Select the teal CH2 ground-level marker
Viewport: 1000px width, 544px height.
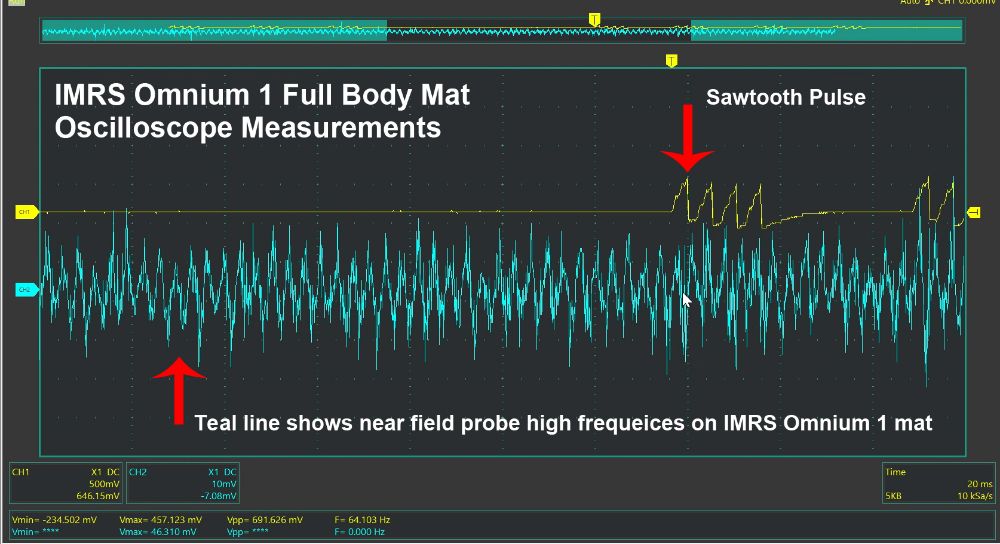pos(26,290)
